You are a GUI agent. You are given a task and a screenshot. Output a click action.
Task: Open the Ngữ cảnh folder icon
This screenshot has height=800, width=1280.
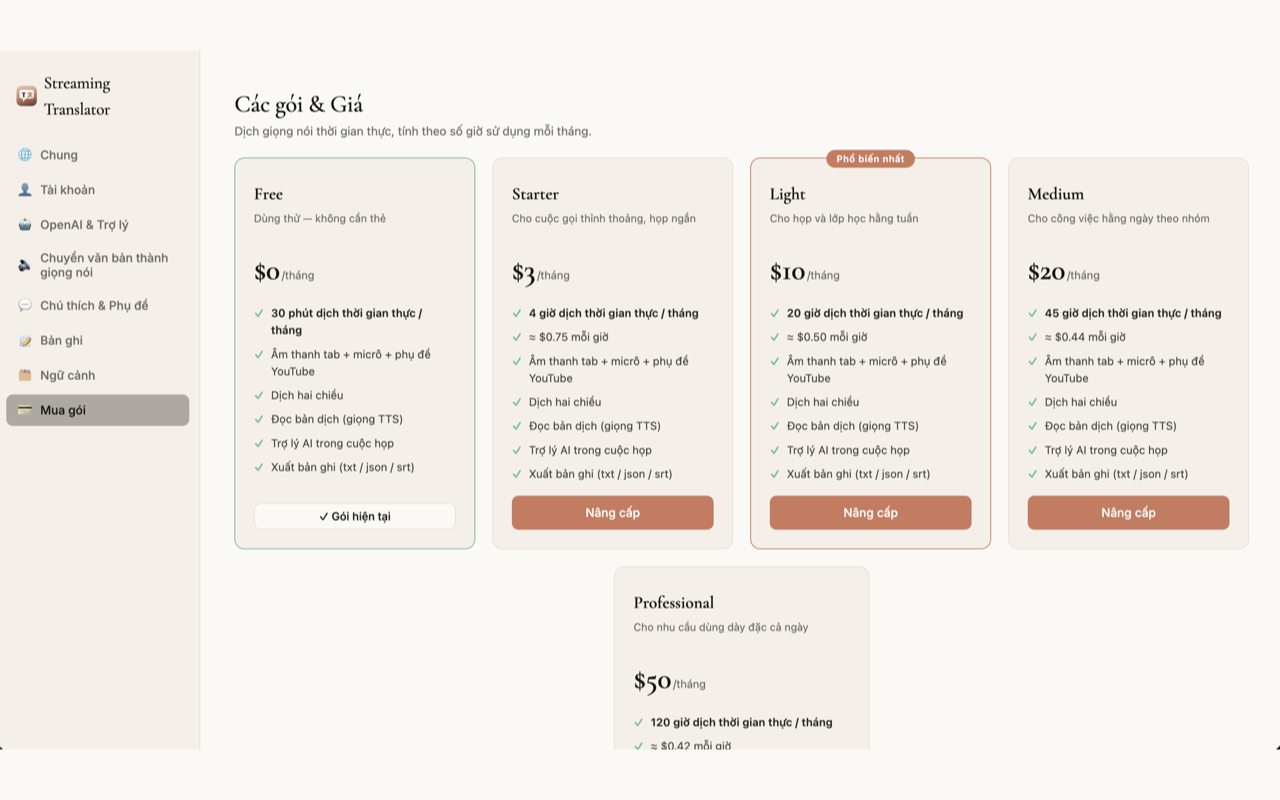pos(25,375)
